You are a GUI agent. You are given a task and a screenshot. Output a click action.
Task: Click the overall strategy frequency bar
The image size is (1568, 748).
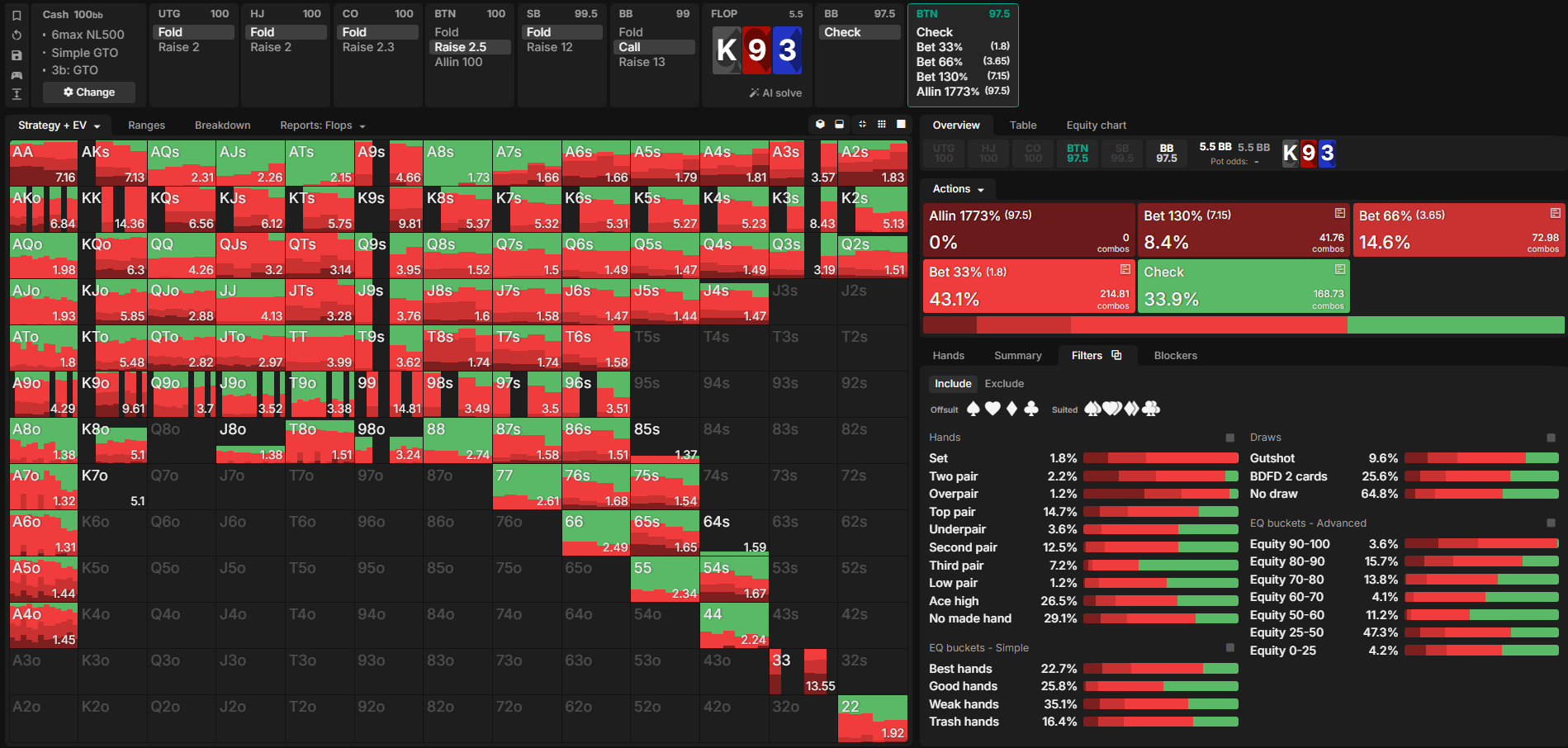(x=1244, y=325)
